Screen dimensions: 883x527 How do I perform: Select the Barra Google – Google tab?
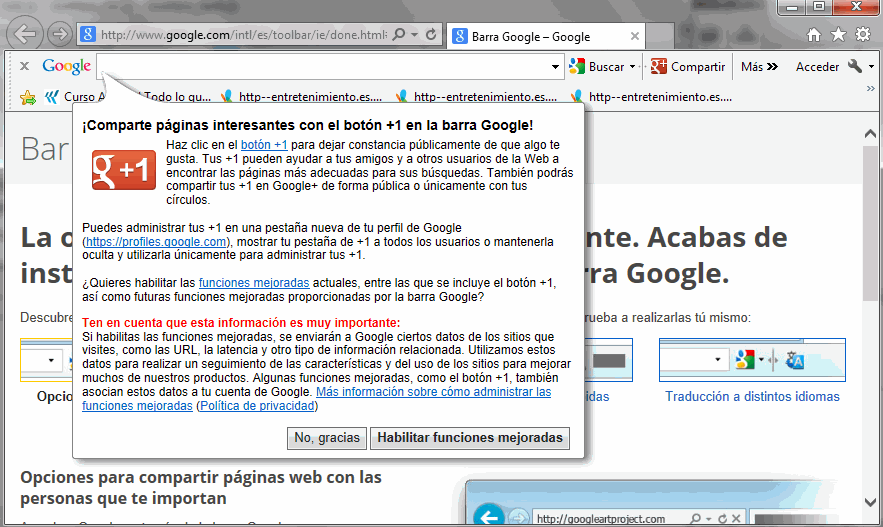click(x=531, y=37)
